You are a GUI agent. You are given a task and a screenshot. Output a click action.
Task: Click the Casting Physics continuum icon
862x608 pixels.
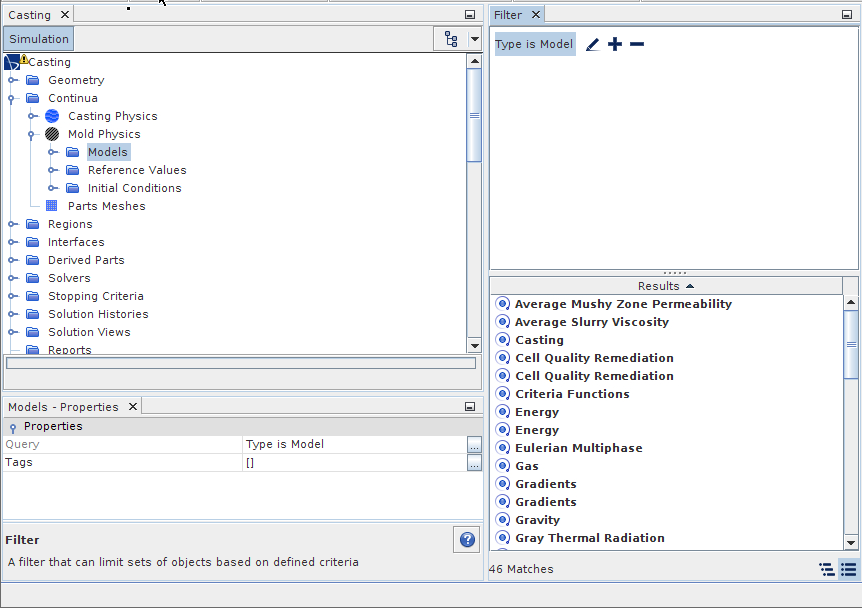pos(52,116)
